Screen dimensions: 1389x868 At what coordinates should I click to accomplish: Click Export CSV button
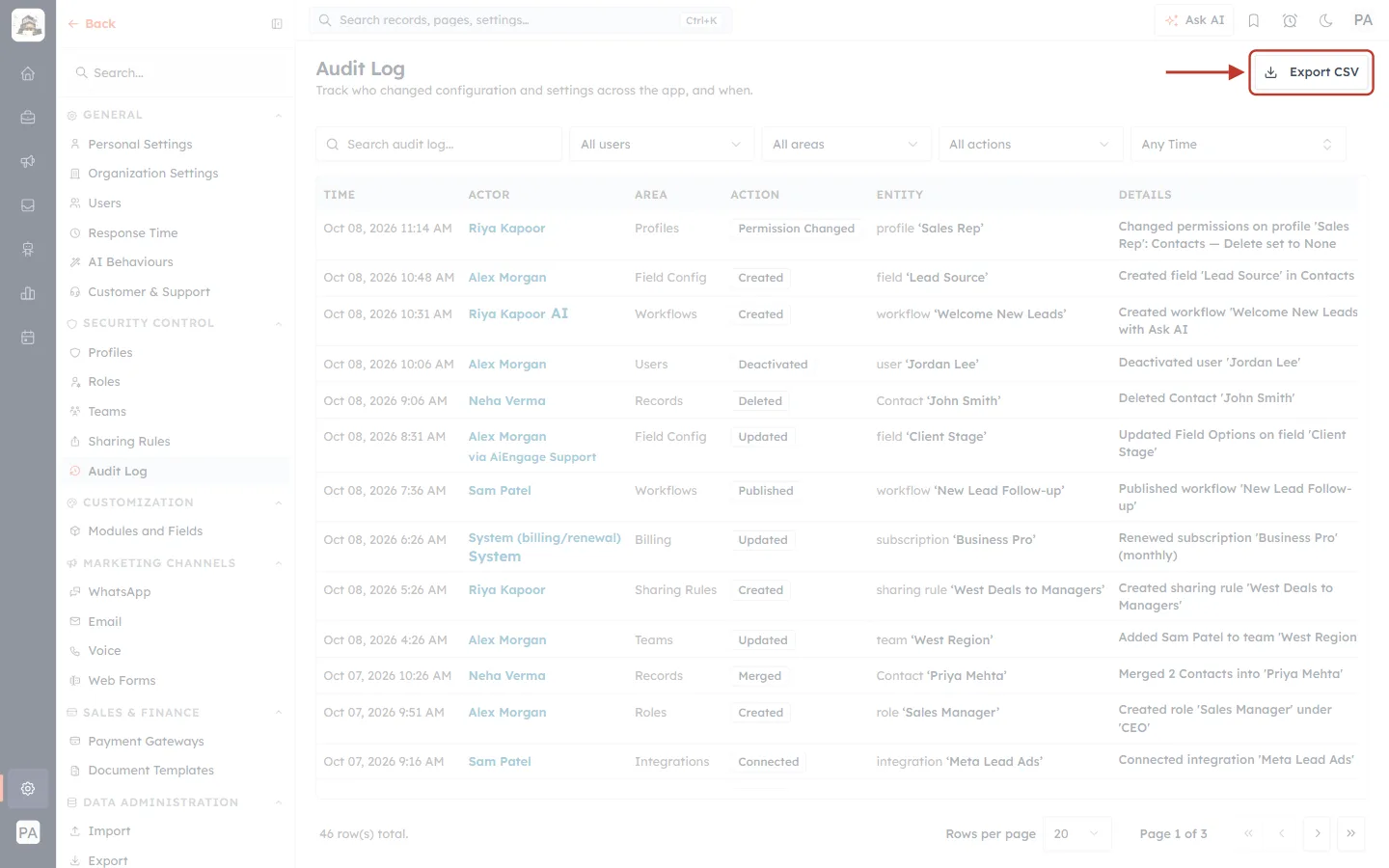[x=1311, y=72]
